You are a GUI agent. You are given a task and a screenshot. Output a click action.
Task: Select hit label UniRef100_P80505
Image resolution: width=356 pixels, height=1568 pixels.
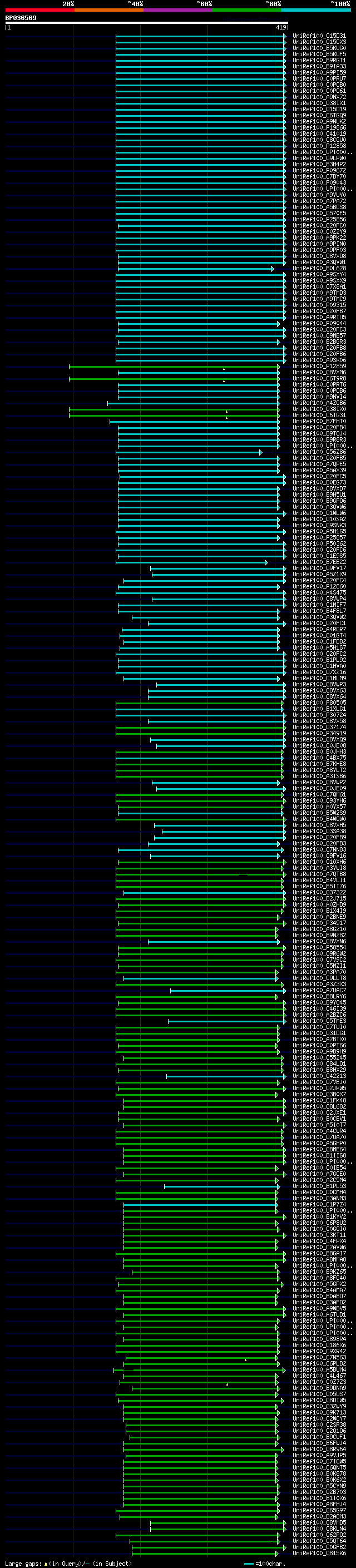[319, 703]
